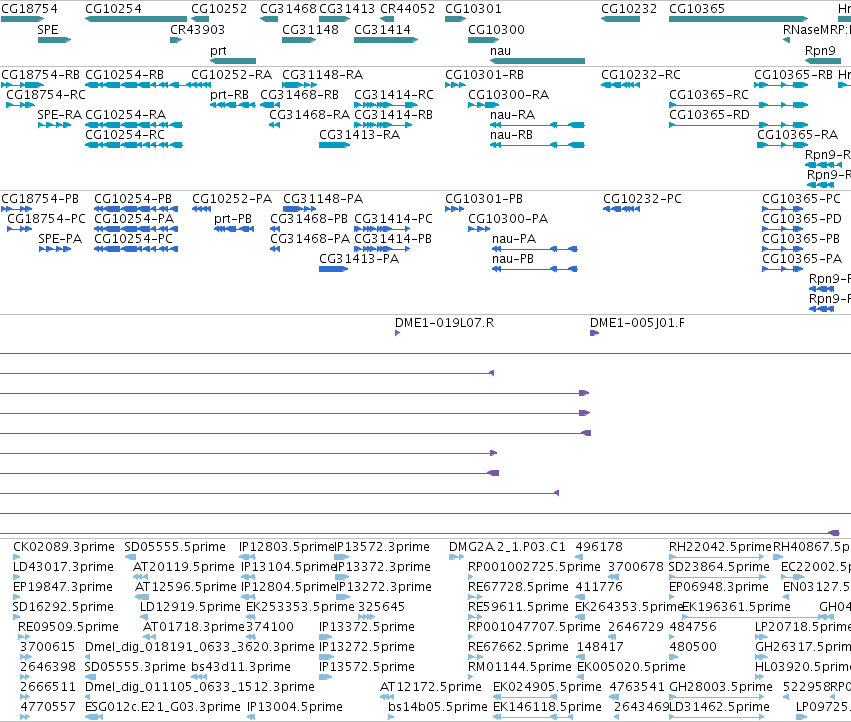This screenshot has width=851, height=722.
Task: Click the IP13004.5prime EST label
Action: 295,707
